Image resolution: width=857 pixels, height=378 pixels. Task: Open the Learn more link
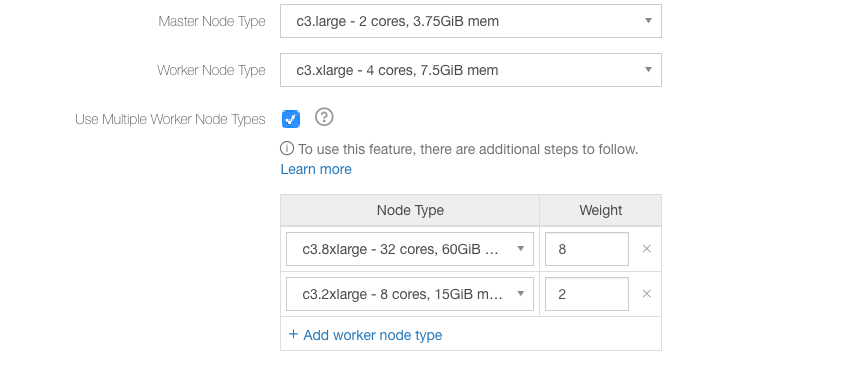(316, 169)
